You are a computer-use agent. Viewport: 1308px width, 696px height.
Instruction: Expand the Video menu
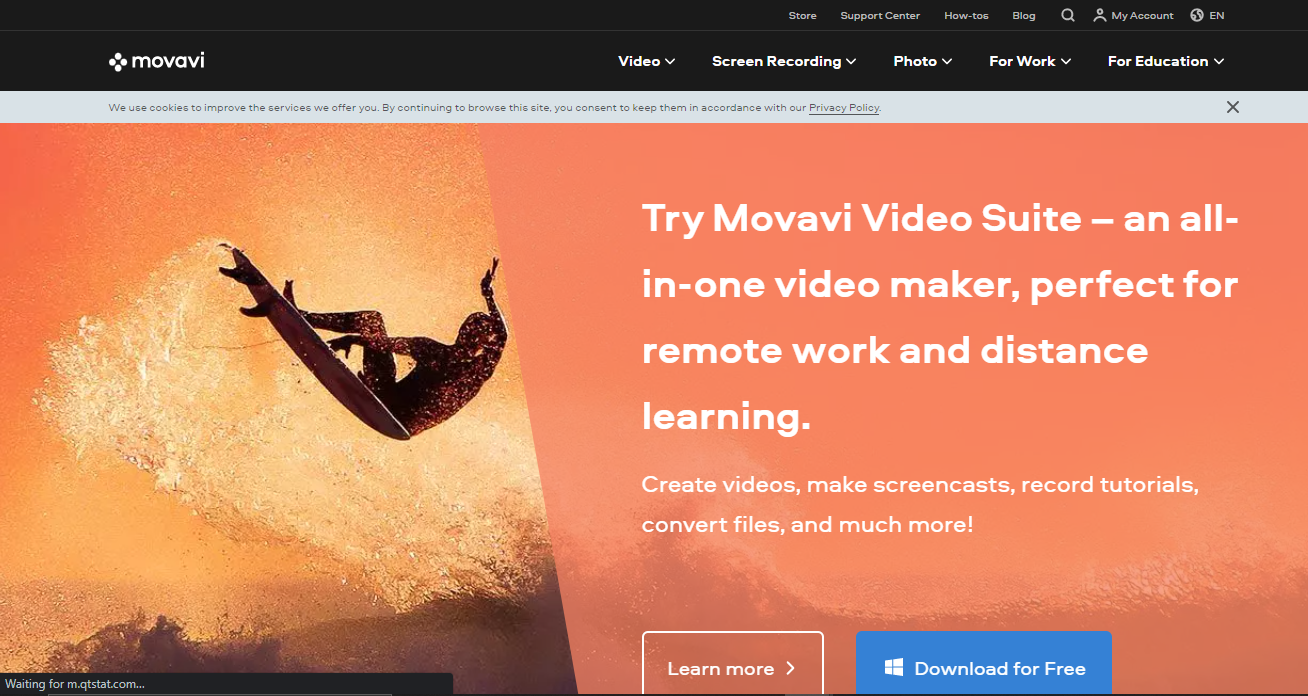tap(647, 61)
